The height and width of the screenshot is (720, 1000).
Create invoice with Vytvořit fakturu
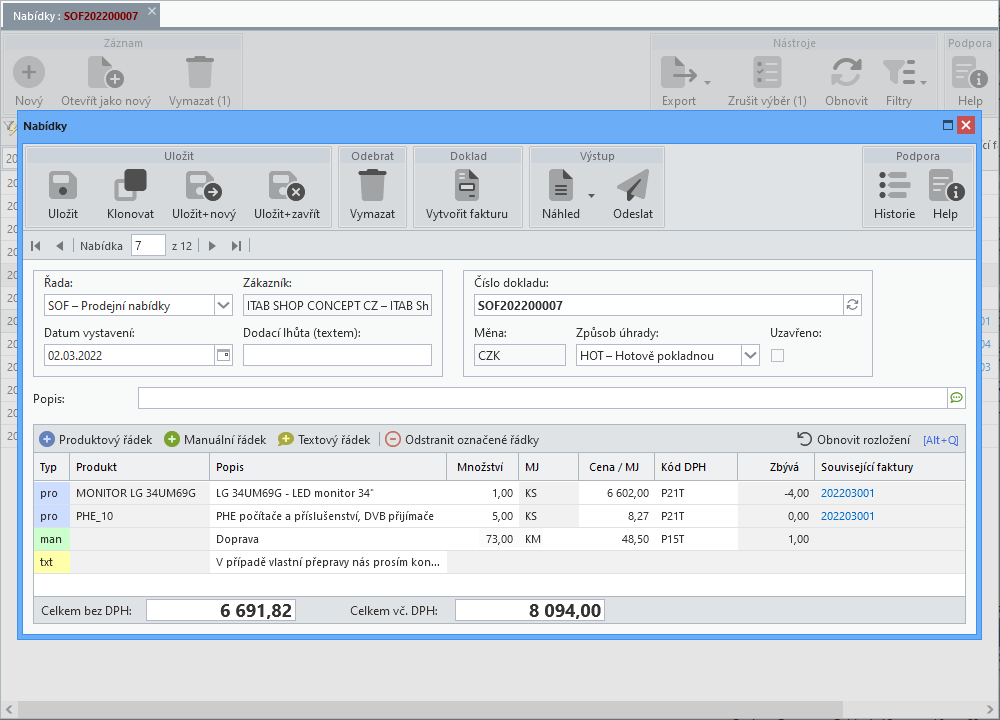point(467,185)
